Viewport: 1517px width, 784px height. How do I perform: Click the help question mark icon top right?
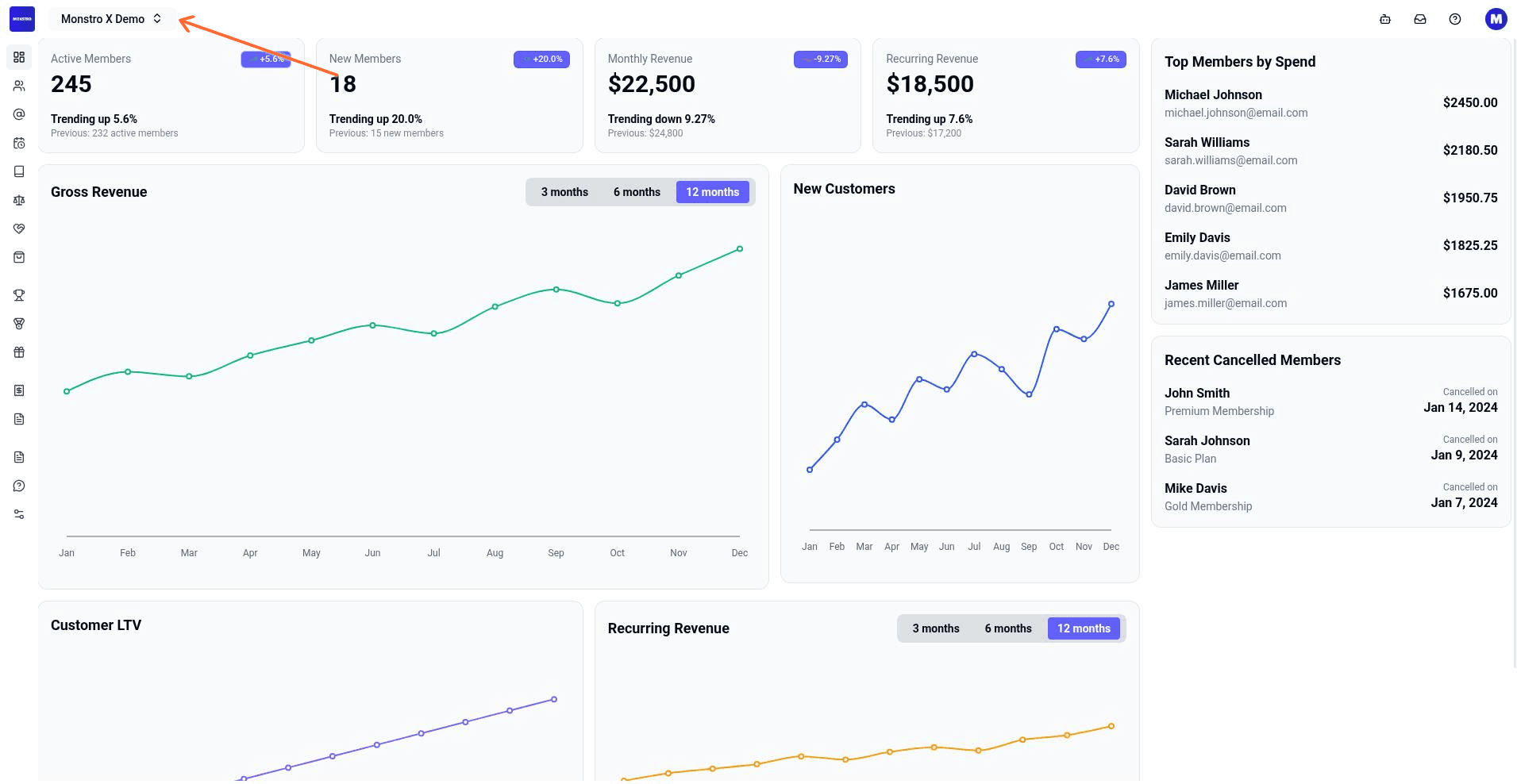click(1455, 19)
